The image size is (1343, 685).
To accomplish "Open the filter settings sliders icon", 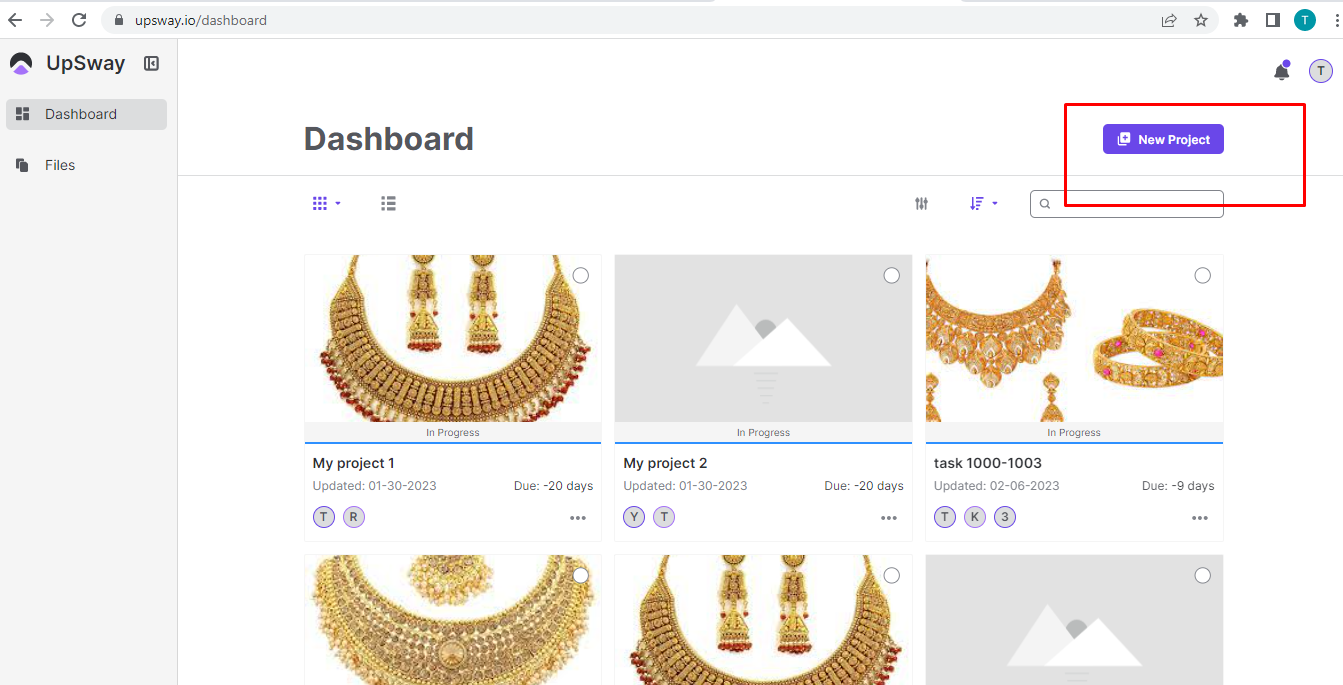I will pyautogui.click(x=921, y=204).
